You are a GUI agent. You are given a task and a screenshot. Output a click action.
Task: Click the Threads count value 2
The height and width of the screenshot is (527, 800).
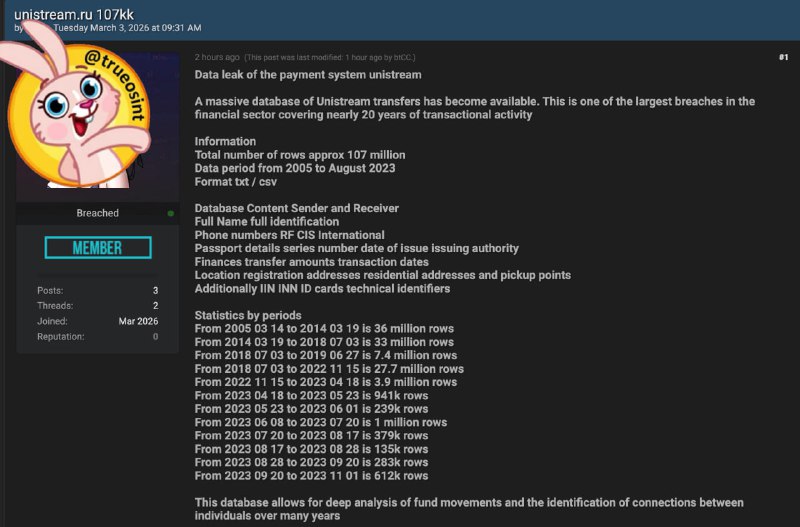(x=155, y=306)
